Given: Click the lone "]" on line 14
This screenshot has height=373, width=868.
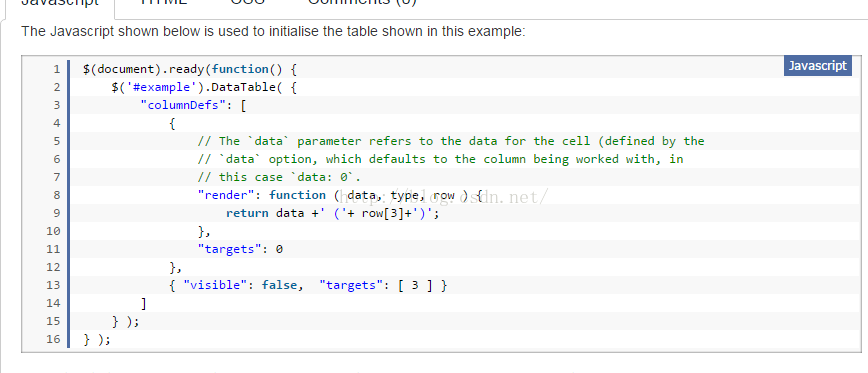Looking at the screenshot, I should coord(144,304).
